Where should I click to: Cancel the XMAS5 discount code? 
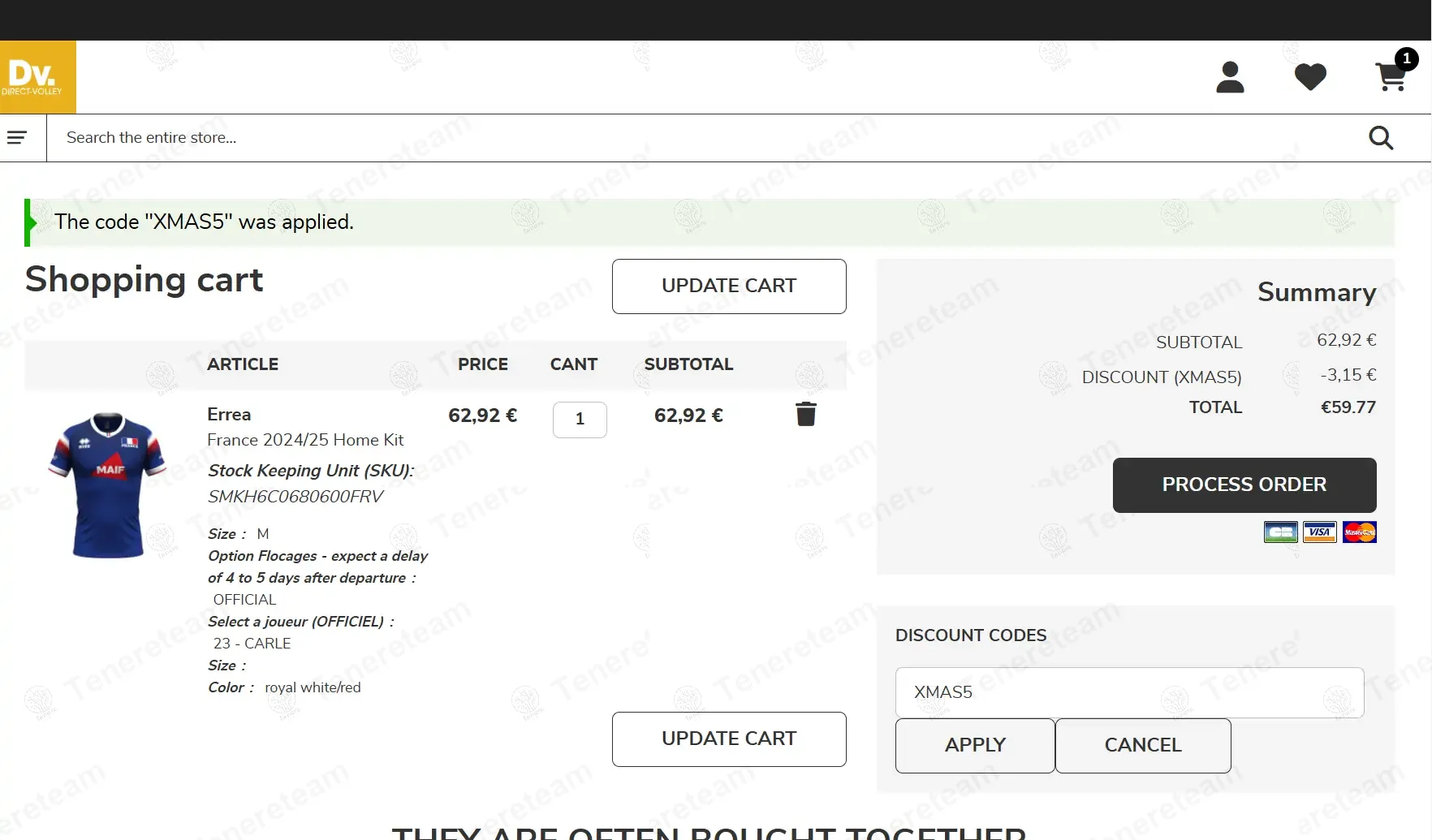[x=1143, y=745]
